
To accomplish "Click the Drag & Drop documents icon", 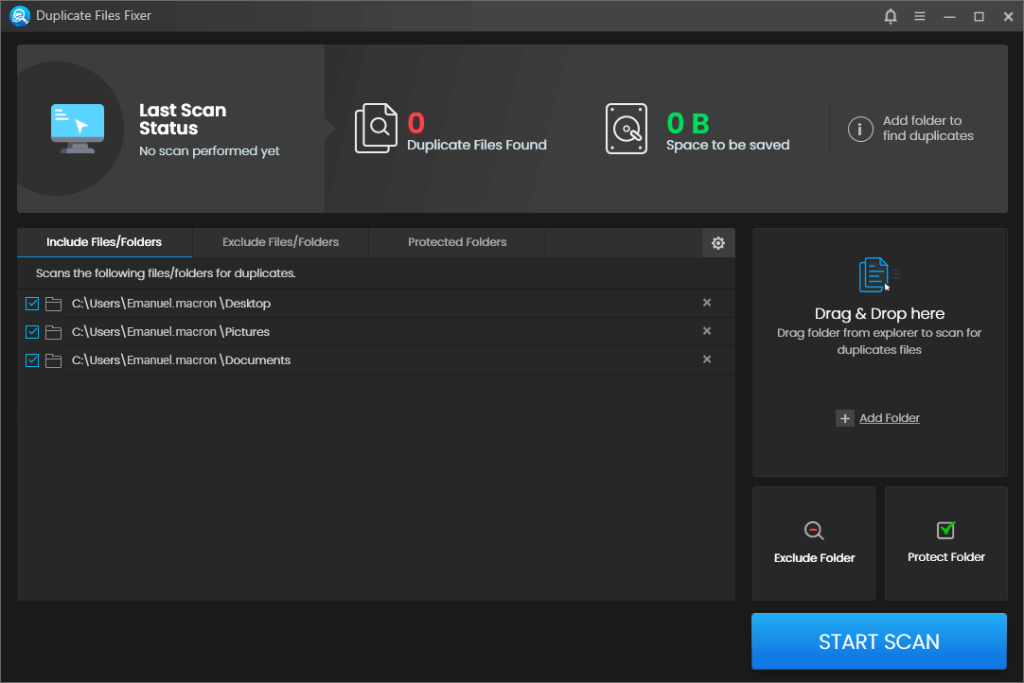I will (876, 275).
